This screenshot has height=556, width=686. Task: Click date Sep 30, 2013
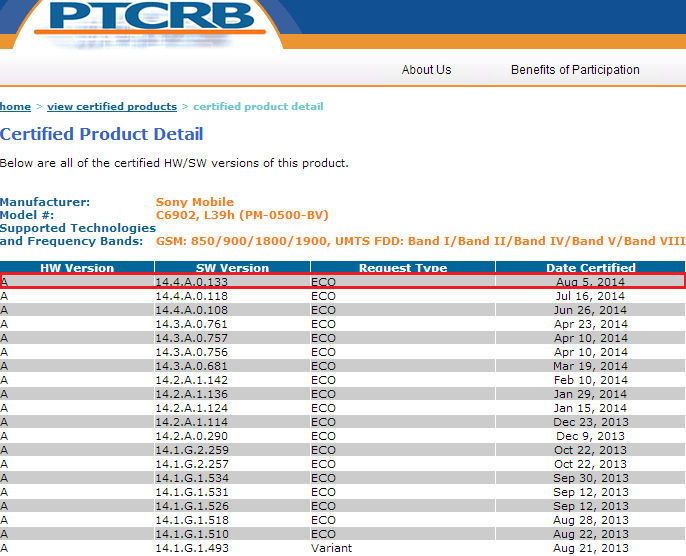click(x=591, y=478)
